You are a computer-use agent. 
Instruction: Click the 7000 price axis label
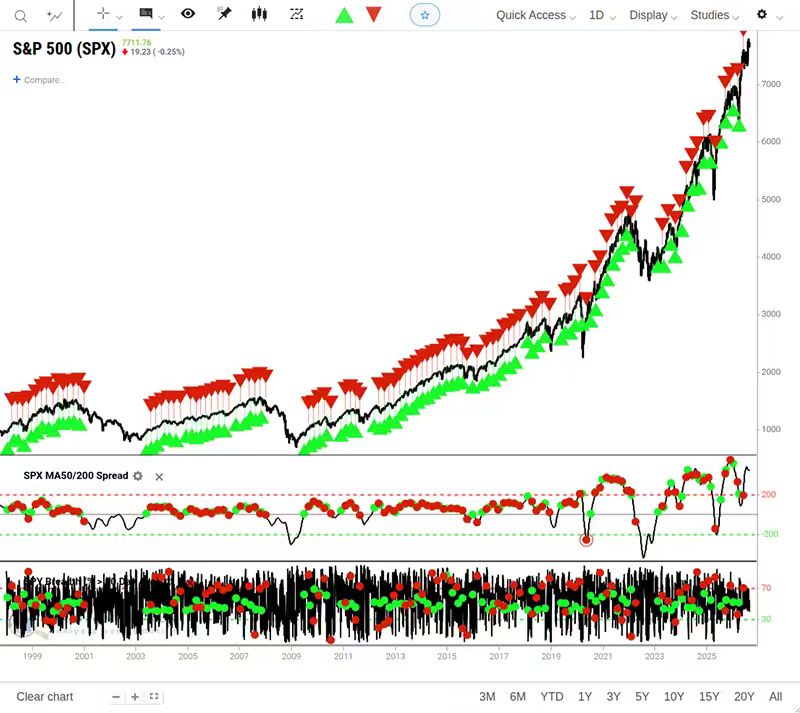[770, 84]
